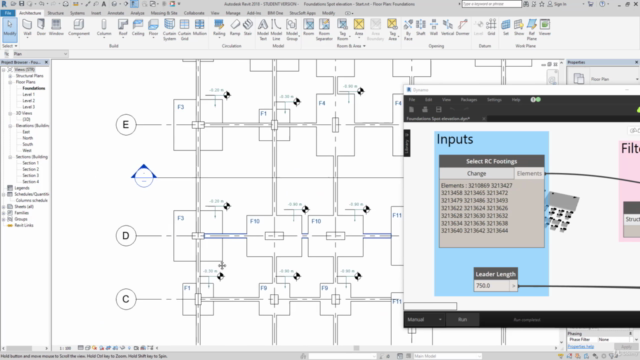Open the Manage ribbon tab
This screenshot has height=360, width=640.
pos(233,13)
